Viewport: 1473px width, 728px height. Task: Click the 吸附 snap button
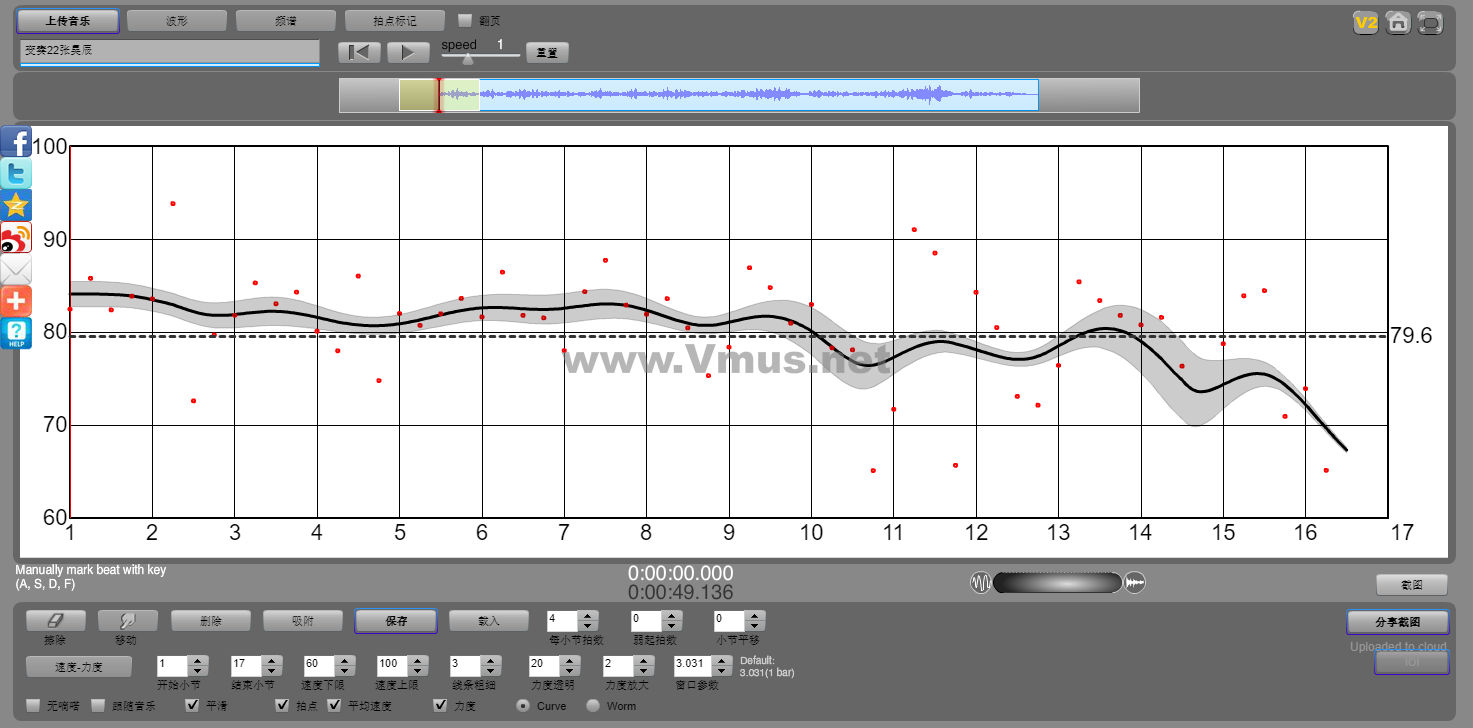click(x=303, y=621)
